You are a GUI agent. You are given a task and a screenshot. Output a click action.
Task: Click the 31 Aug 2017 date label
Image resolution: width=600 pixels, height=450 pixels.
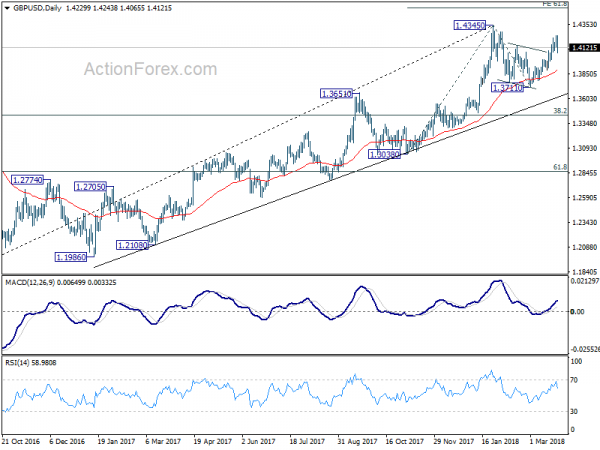357,441
